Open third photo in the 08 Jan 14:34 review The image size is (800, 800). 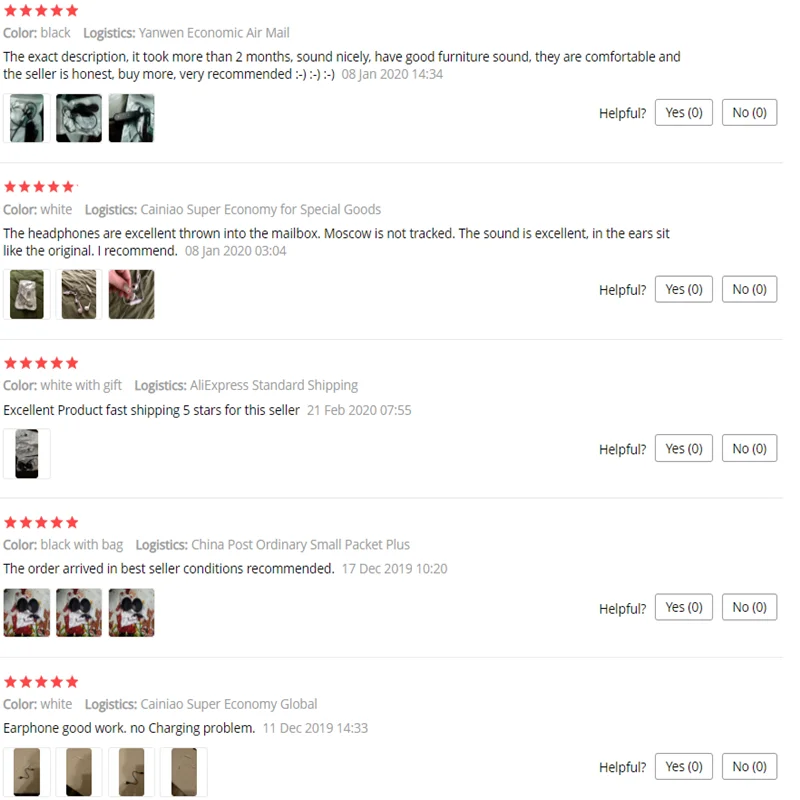pos(131,118)
